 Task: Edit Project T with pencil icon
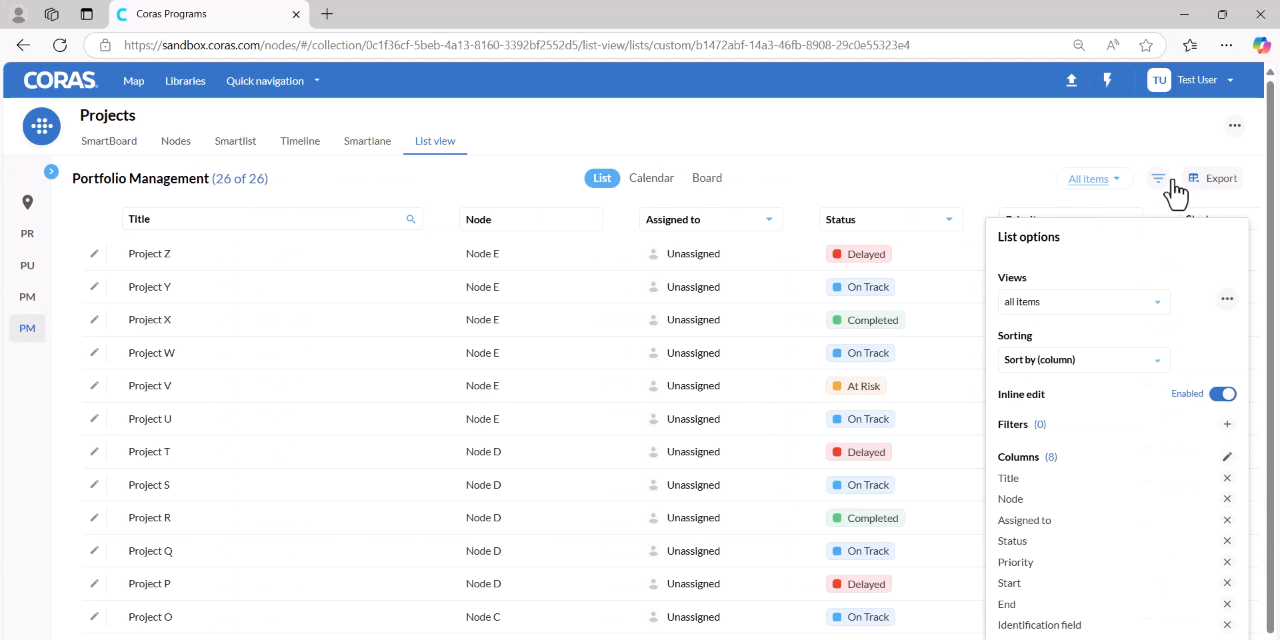(x=94, y=451)
